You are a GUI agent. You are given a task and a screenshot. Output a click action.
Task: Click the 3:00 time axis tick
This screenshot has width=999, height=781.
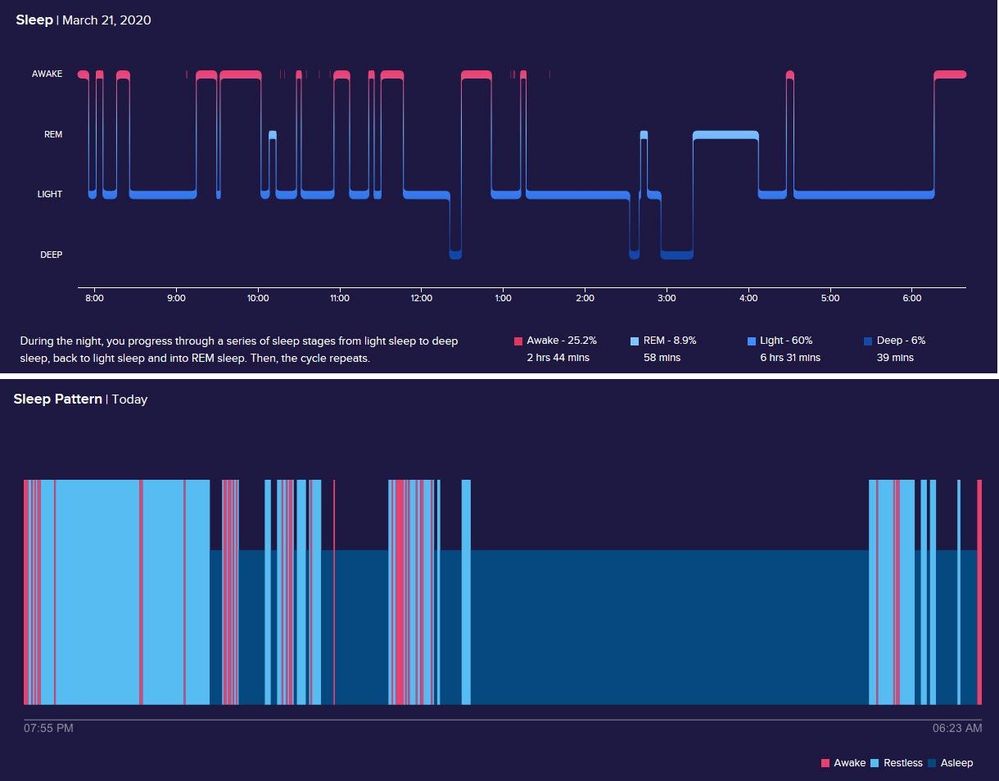point(666,298)
